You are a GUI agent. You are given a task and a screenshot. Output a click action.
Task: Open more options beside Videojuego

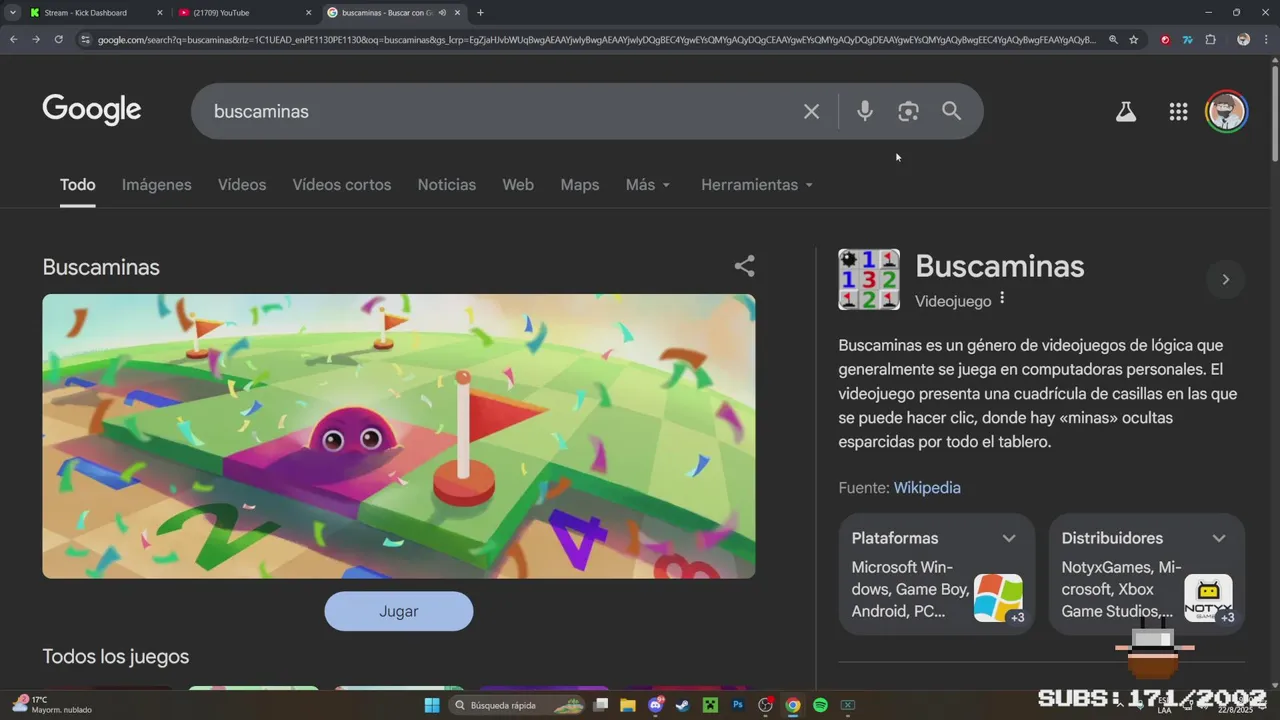[x=1002, y=299]
